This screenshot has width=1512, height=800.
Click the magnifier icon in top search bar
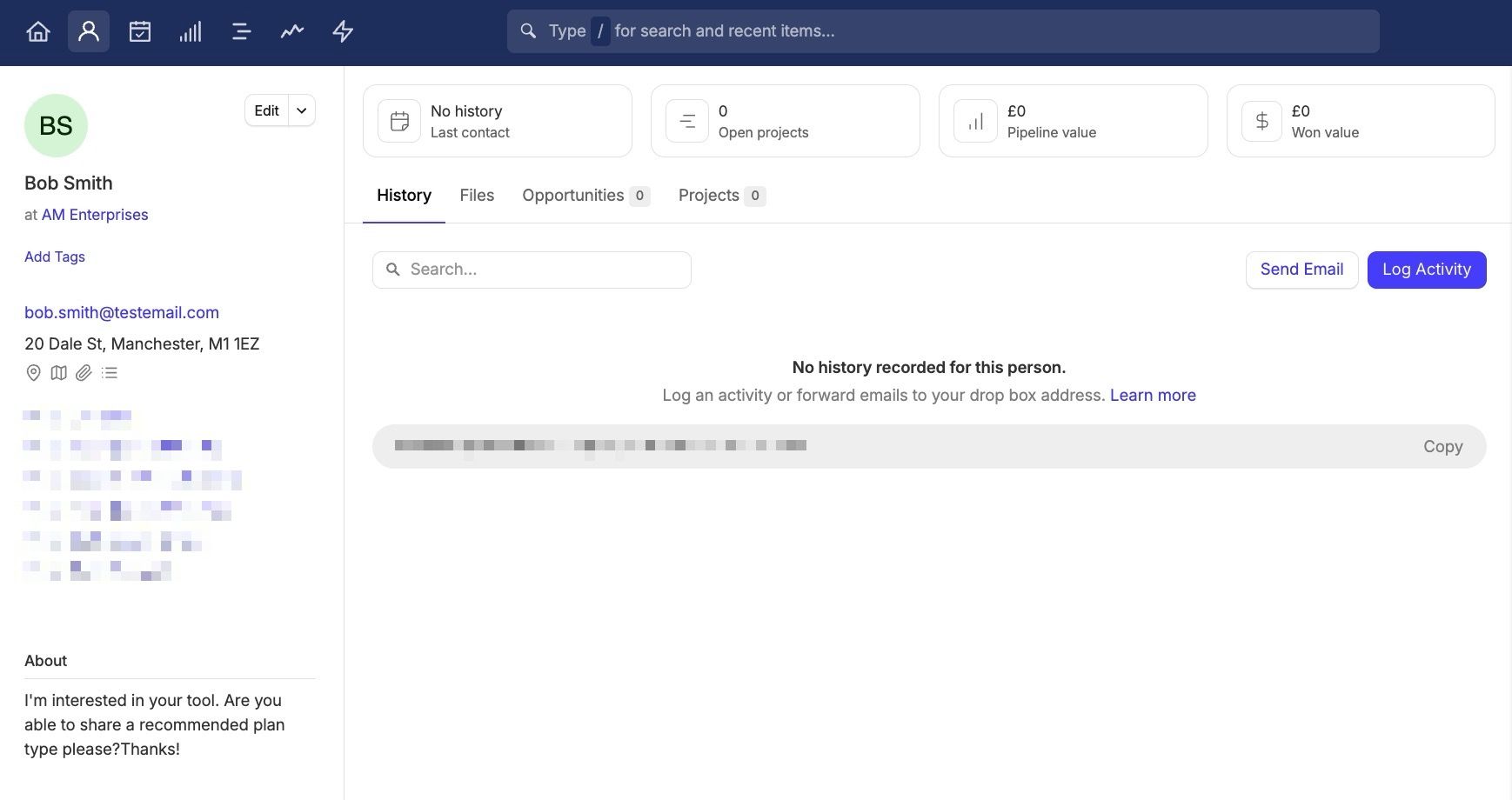tap(528, 31)
